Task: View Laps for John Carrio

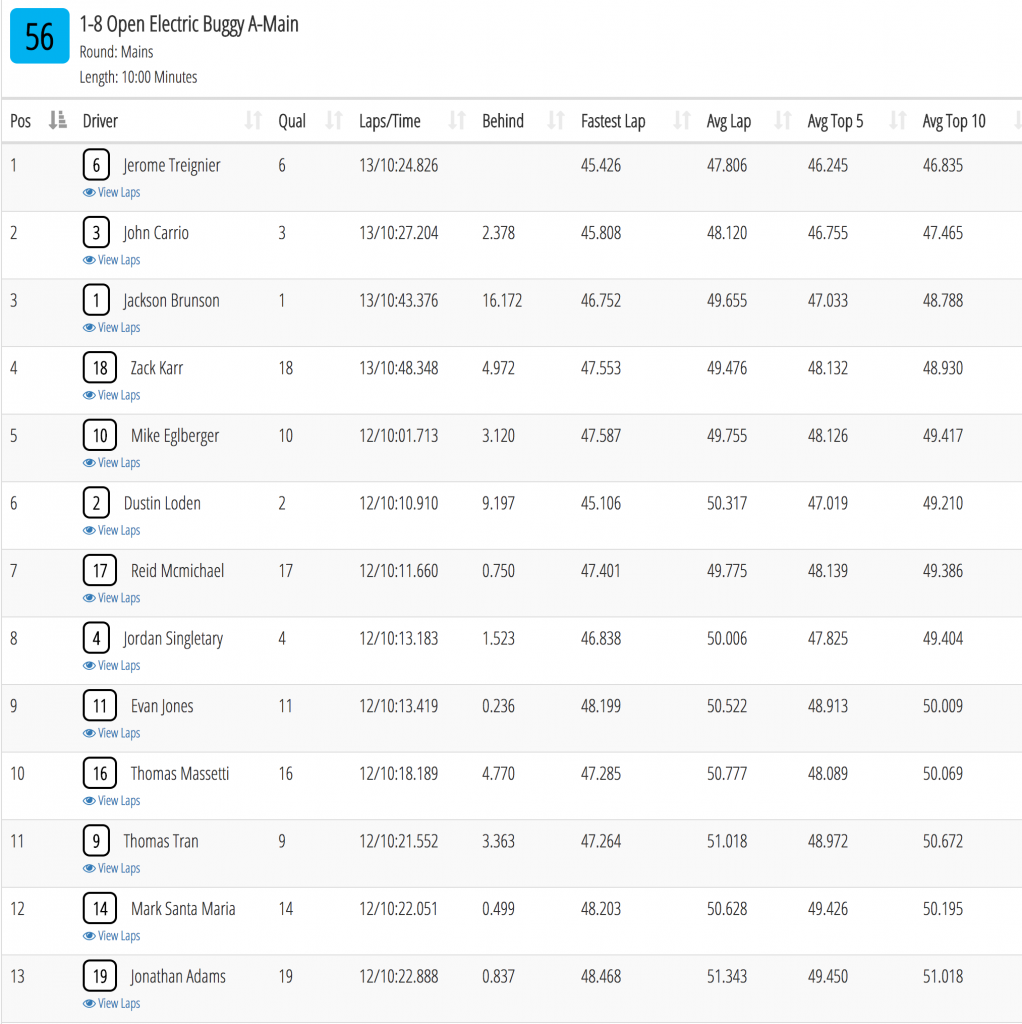Action: click(112, 260)
